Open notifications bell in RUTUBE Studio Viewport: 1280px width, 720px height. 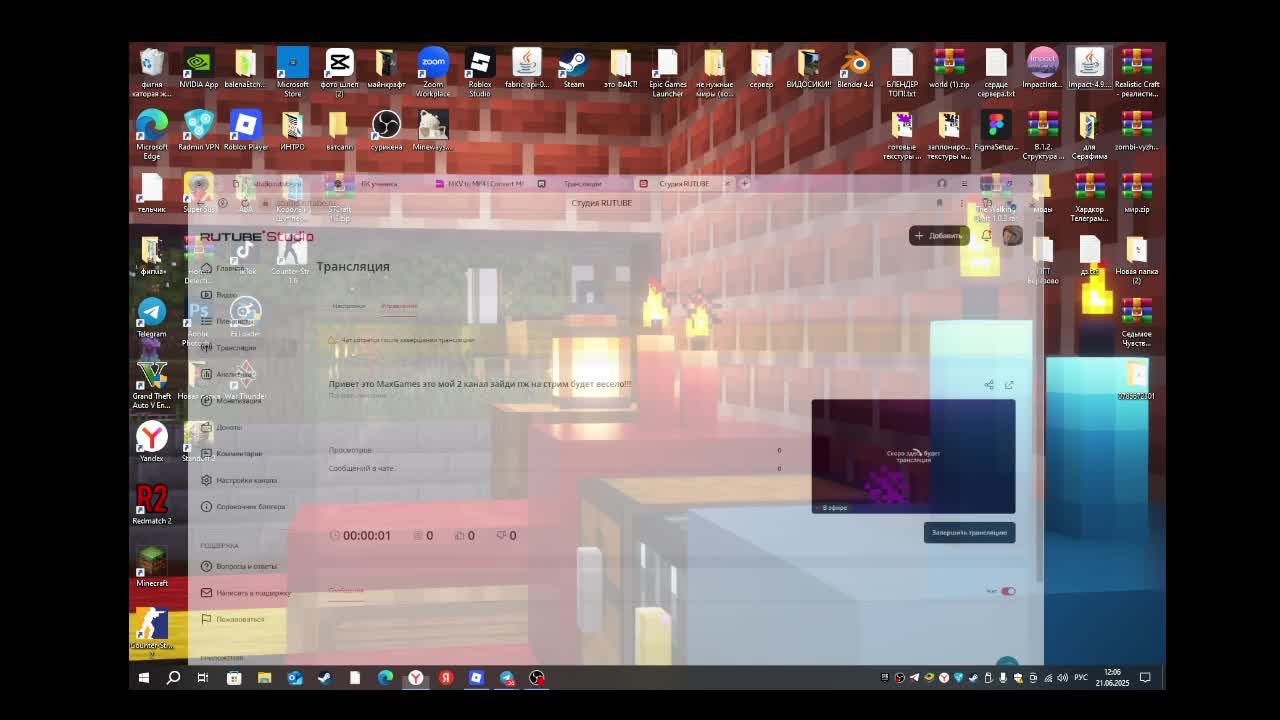point(987,236)
